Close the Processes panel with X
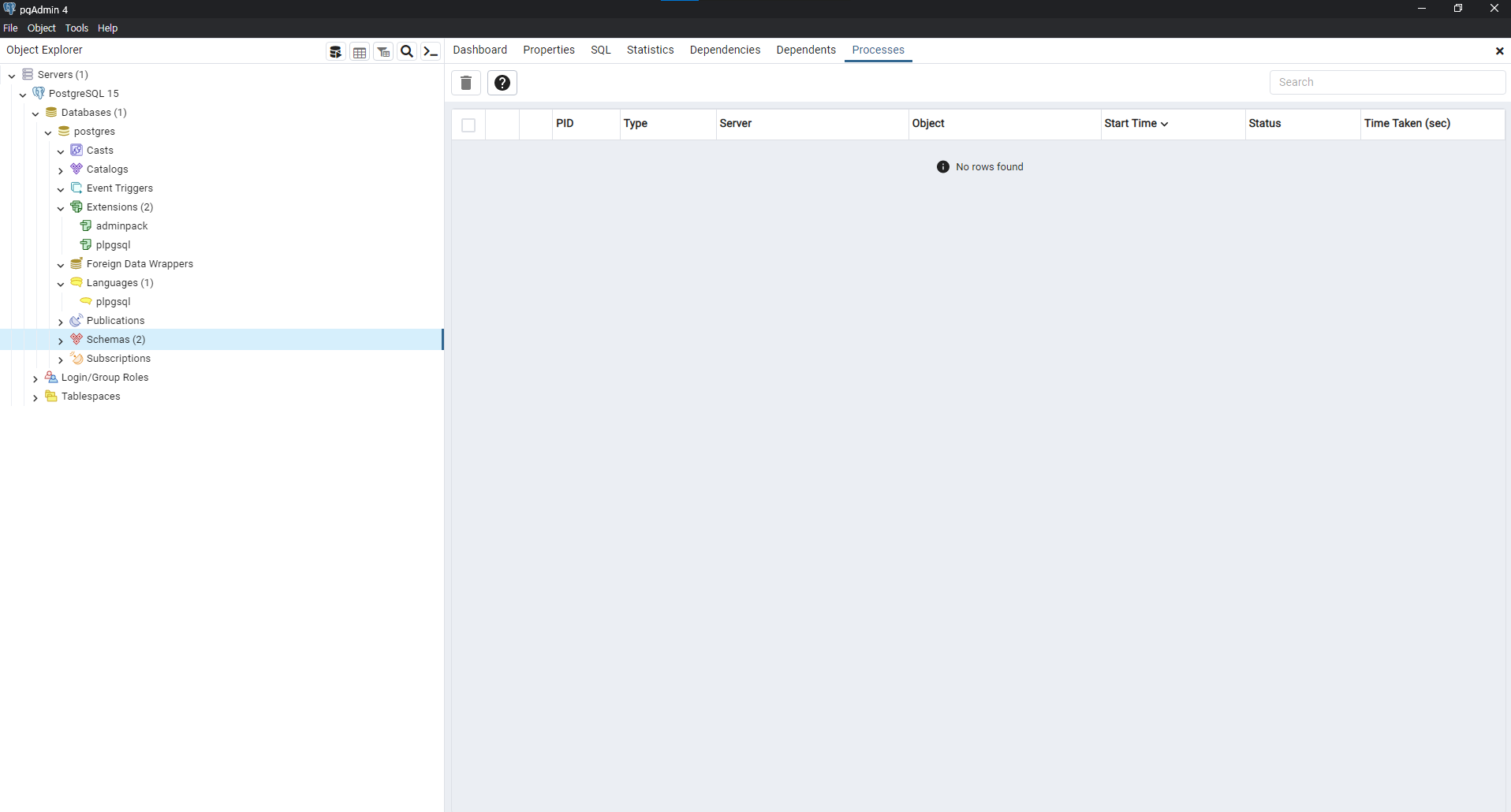1511x812 pixels. [1499, 51]
